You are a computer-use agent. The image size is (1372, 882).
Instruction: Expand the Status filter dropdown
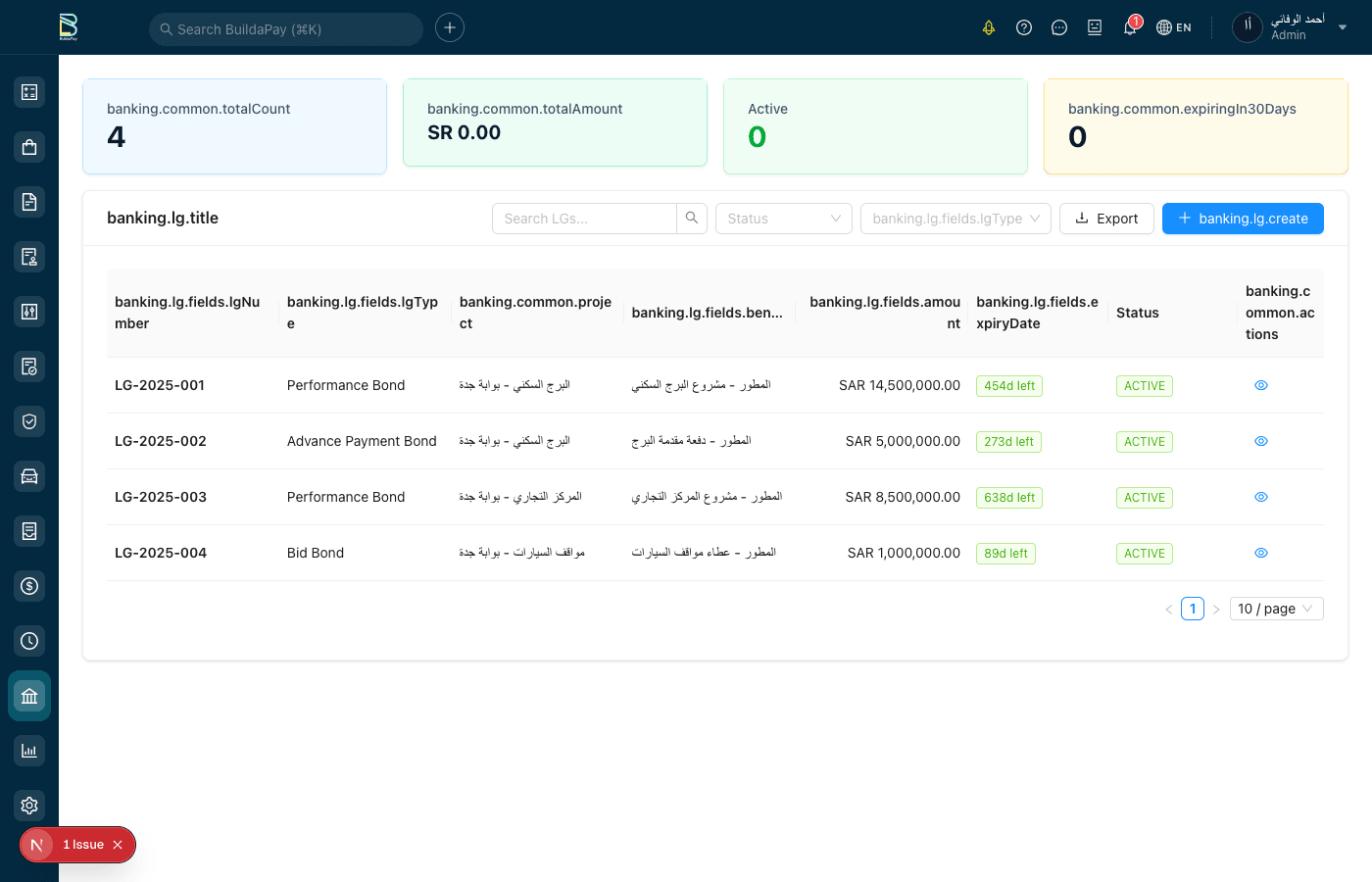(783, 219)
